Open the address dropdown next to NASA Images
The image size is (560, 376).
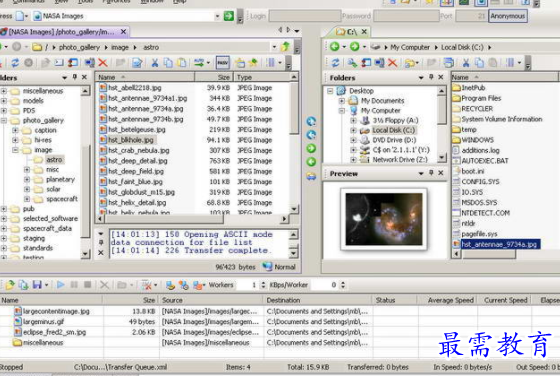(217, 16)
